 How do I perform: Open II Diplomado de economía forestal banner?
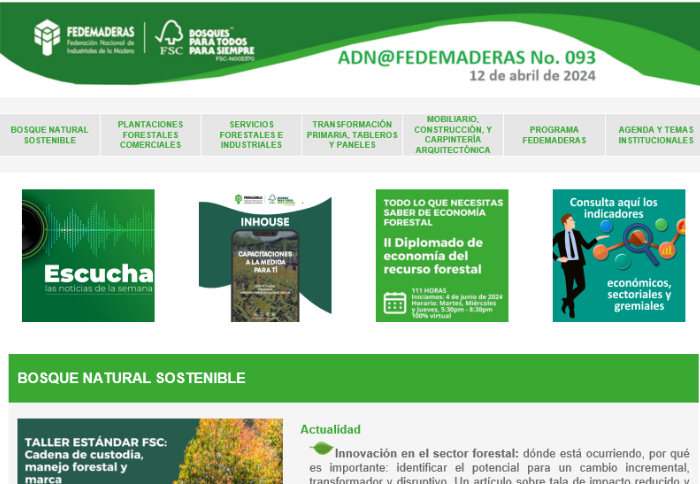[x=442, y=255]
